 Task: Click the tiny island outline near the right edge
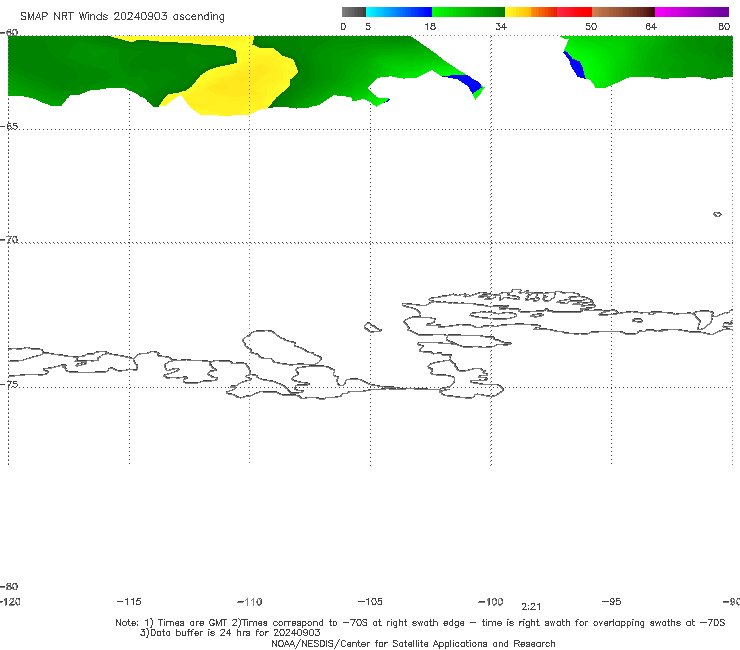coord(717,214)
